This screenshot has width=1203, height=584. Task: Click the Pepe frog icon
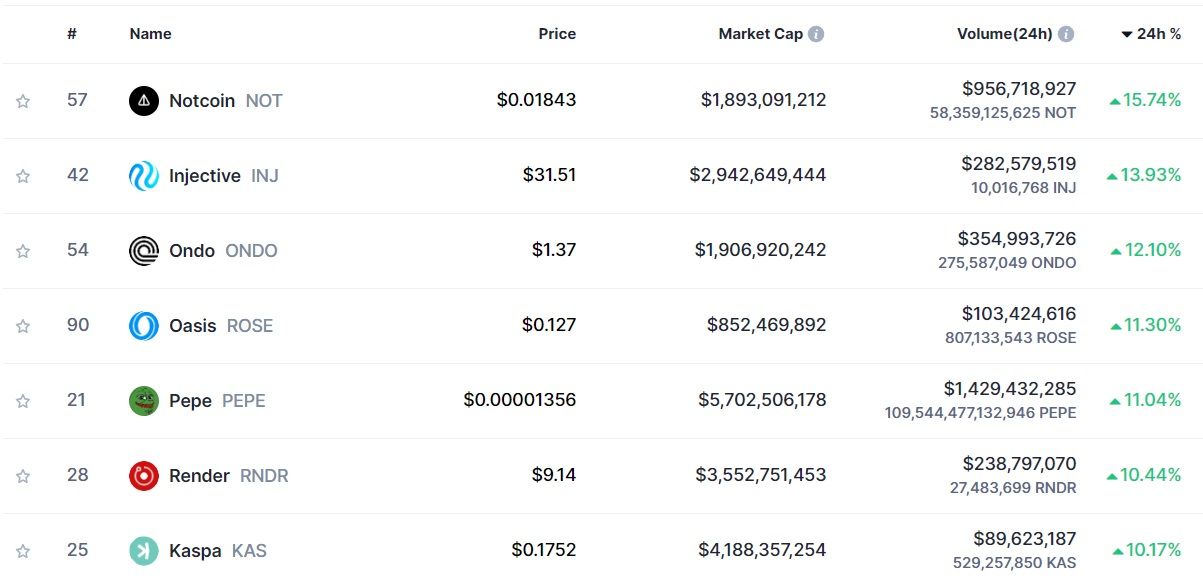pyautogui.click(x=144, y=401)
